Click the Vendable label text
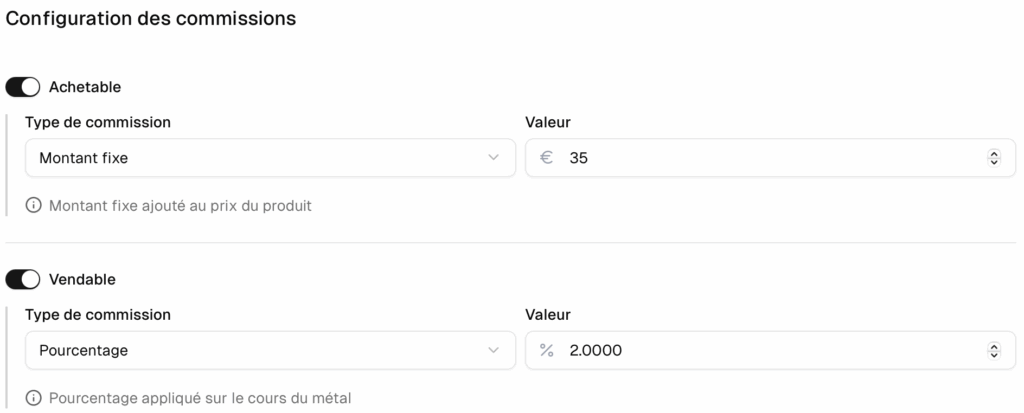 pyautogui.click(x=82, y=280)
